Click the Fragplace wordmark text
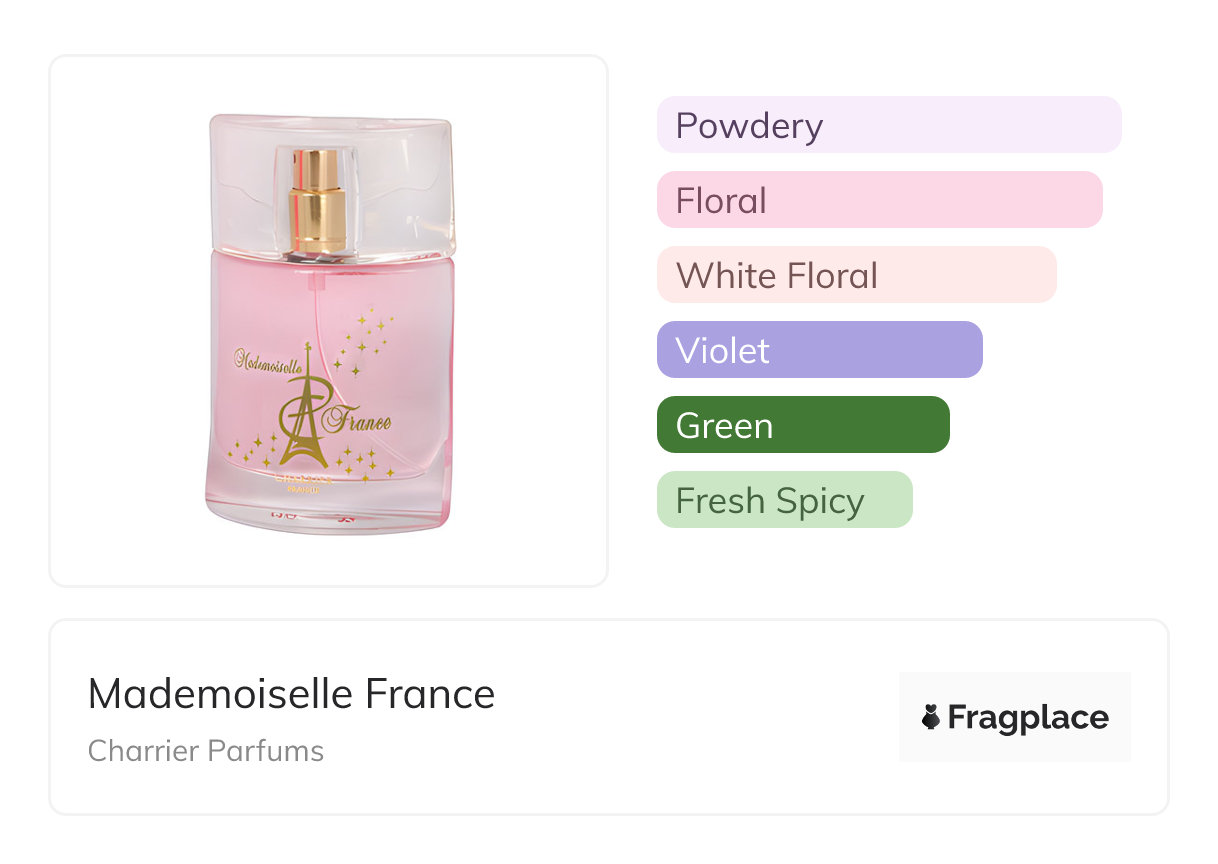 tap(1028, 717)
